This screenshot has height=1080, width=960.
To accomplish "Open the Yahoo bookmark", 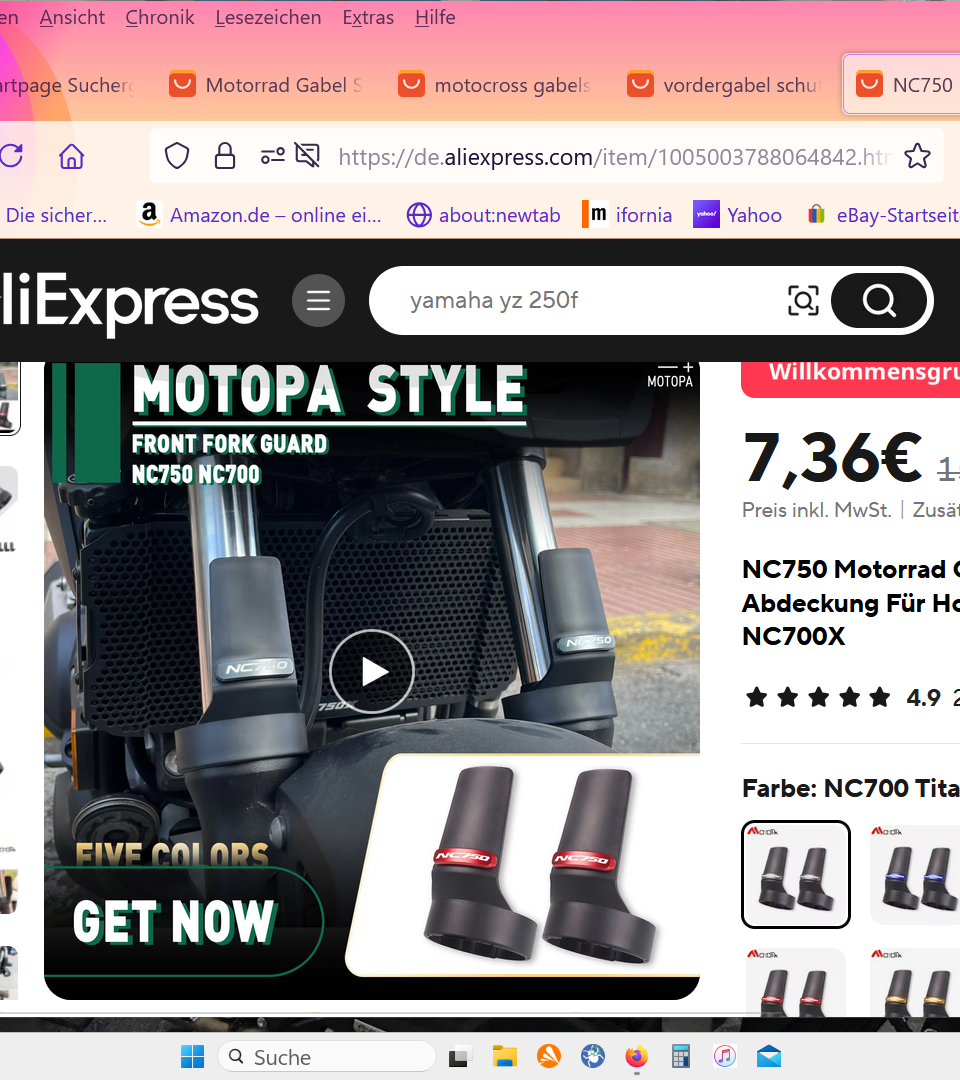I will (737, 215).
